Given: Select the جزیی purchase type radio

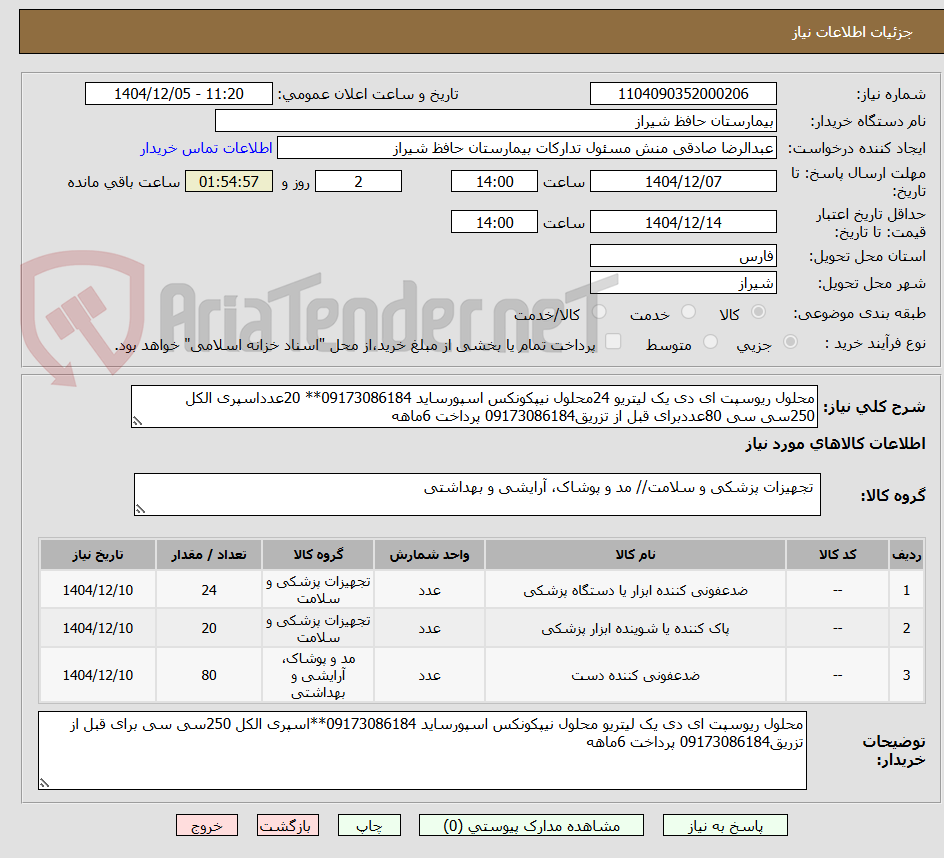Looking at the screenshot, I should coord(790,342).
